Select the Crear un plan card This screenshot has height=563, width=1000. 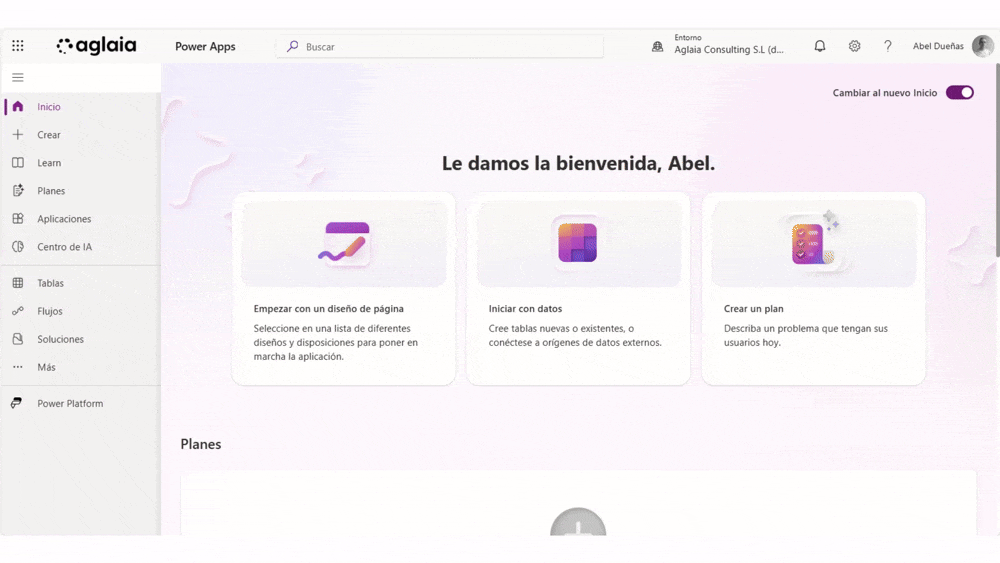813,289
